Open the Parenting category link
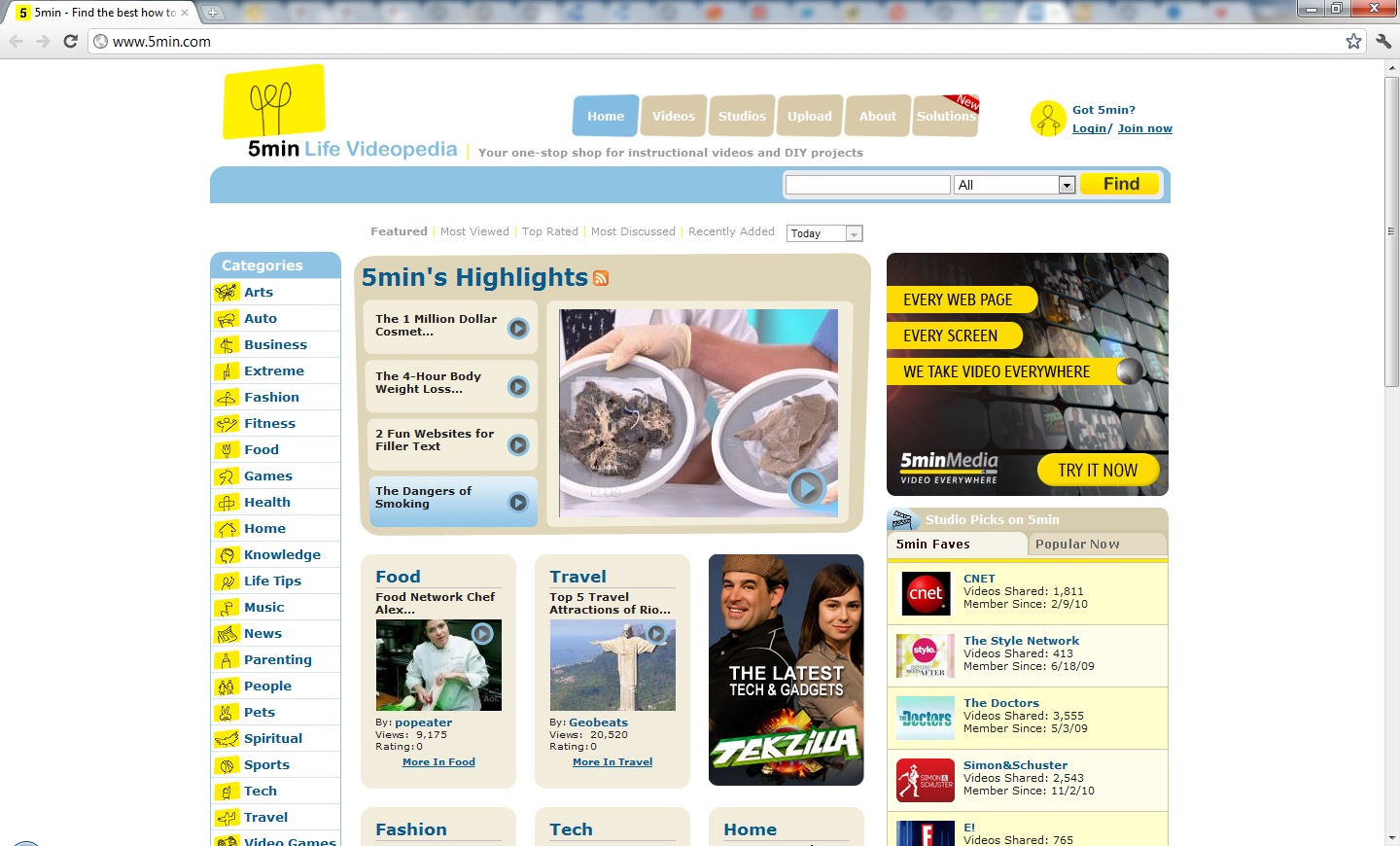This screenshot has height=846, width=1400. coord(278,659)
